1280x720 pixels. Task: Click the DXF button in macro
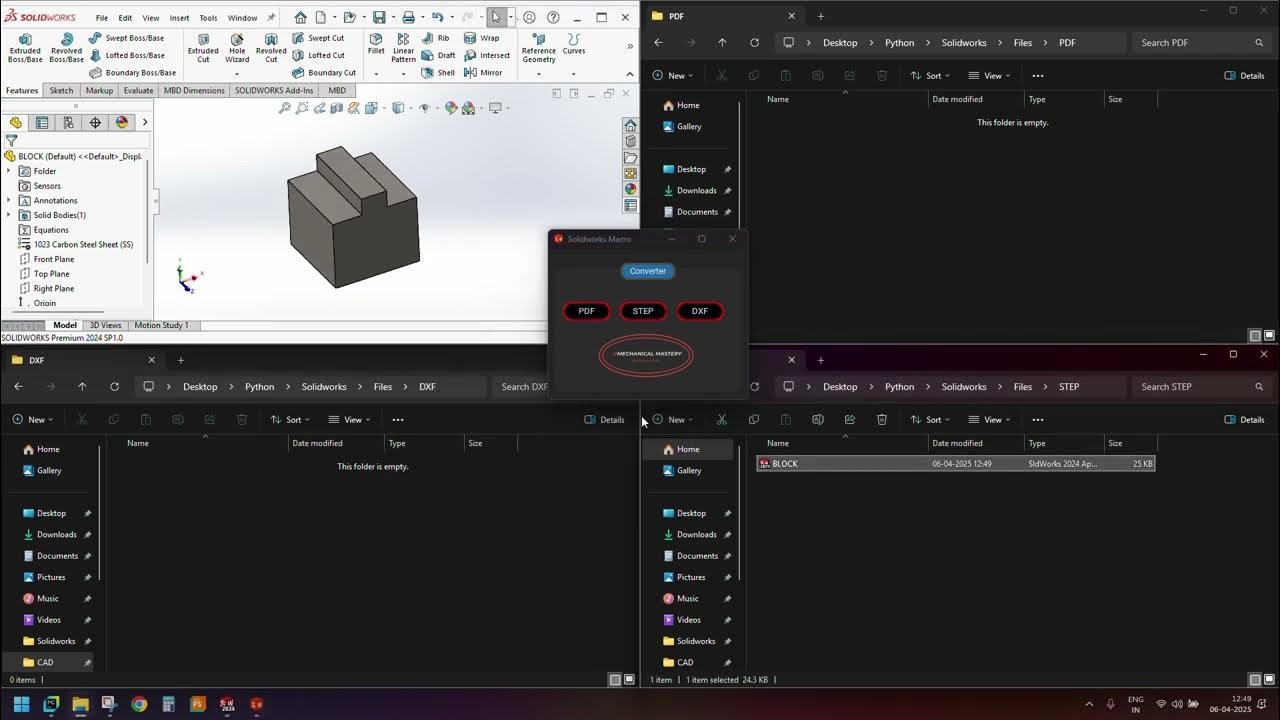coord(699,311)
